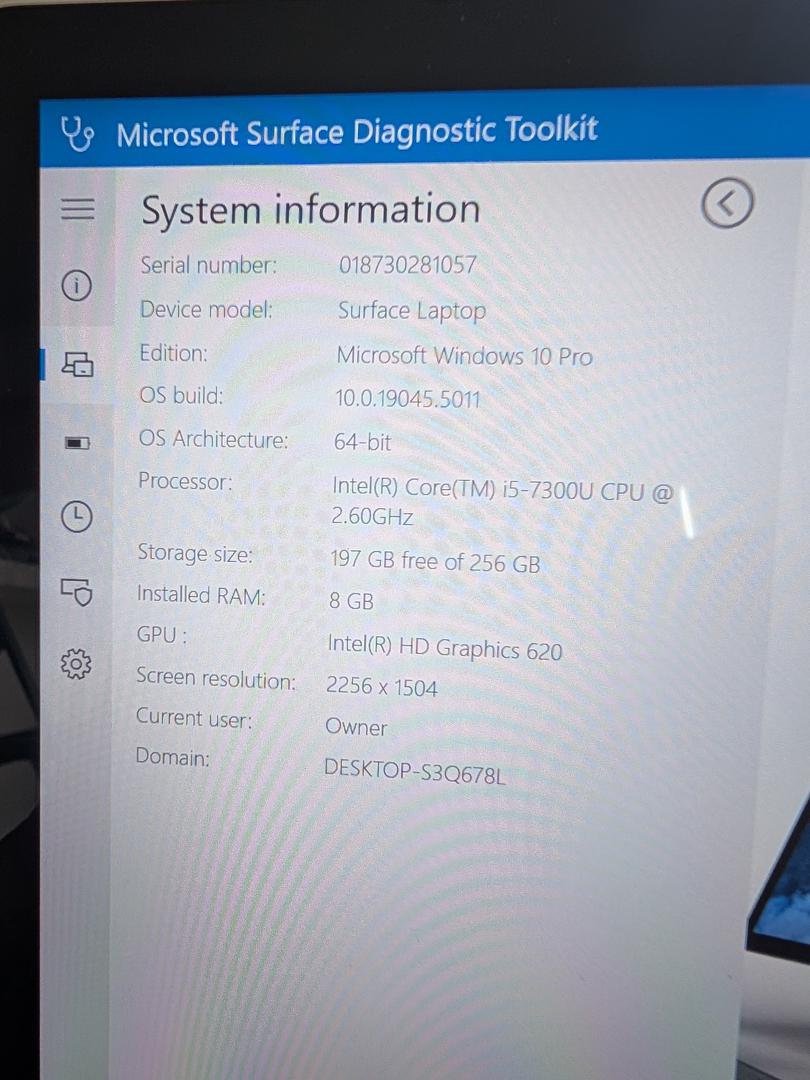The image size is (810, 1080).
Task: Click the 197 GB free storage value
Action: click(x=434, y=563)
